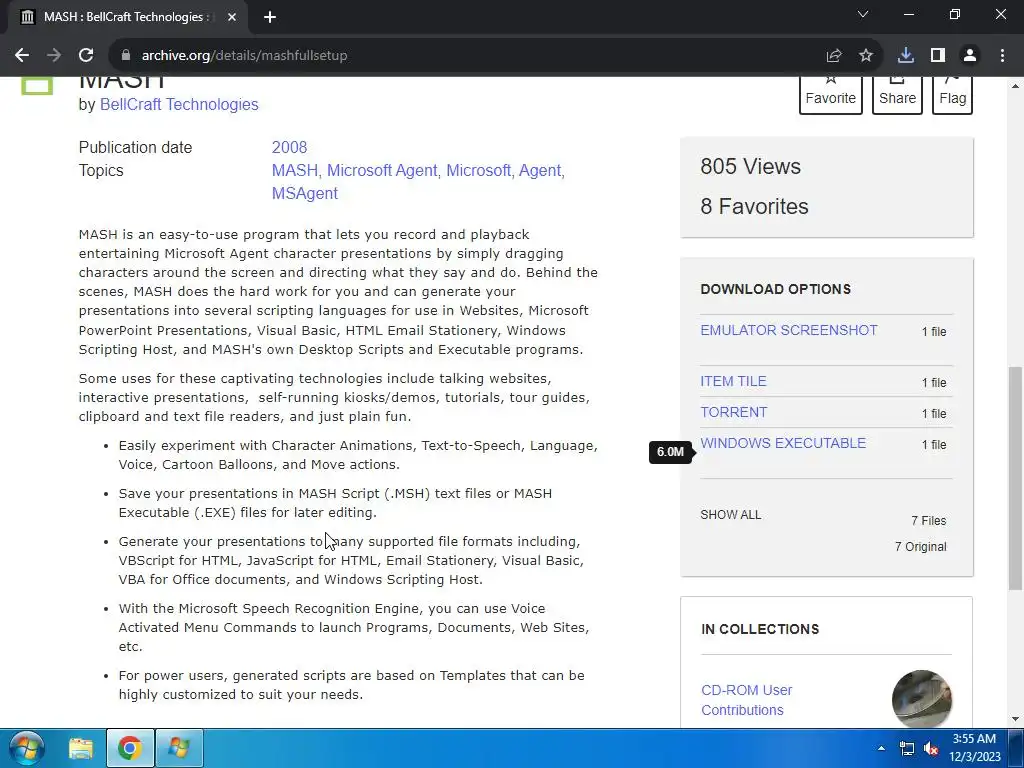
Task: Open a new browser tab
Action: [270, 17]
